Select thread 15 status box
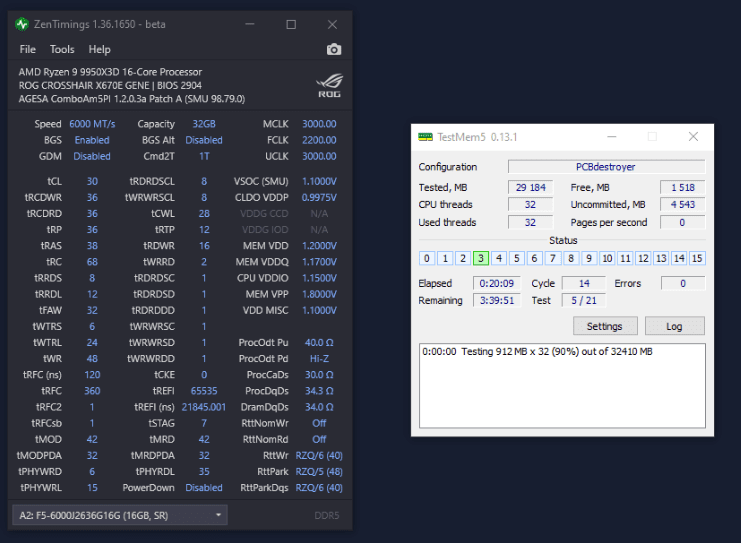Viewport: 741px width, 543px height. (x=697, y=258)
